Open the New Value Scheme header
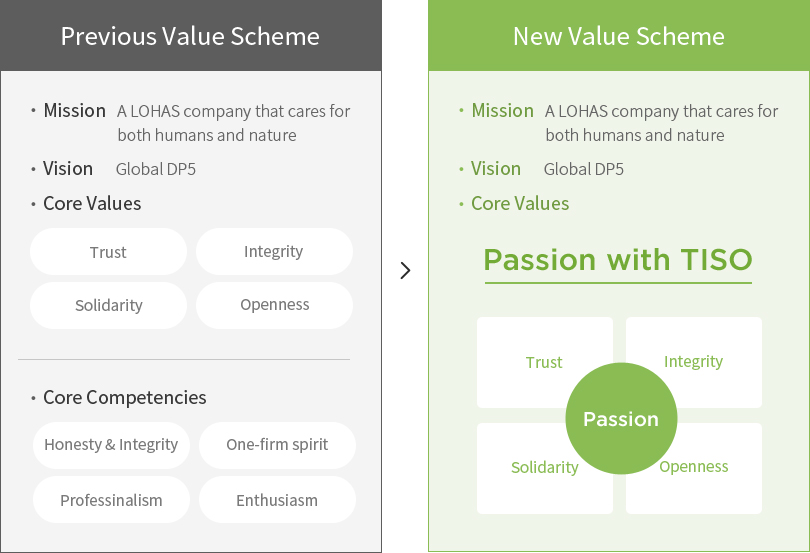The height and width of the screenshot is (553, 810). (619, 36)
